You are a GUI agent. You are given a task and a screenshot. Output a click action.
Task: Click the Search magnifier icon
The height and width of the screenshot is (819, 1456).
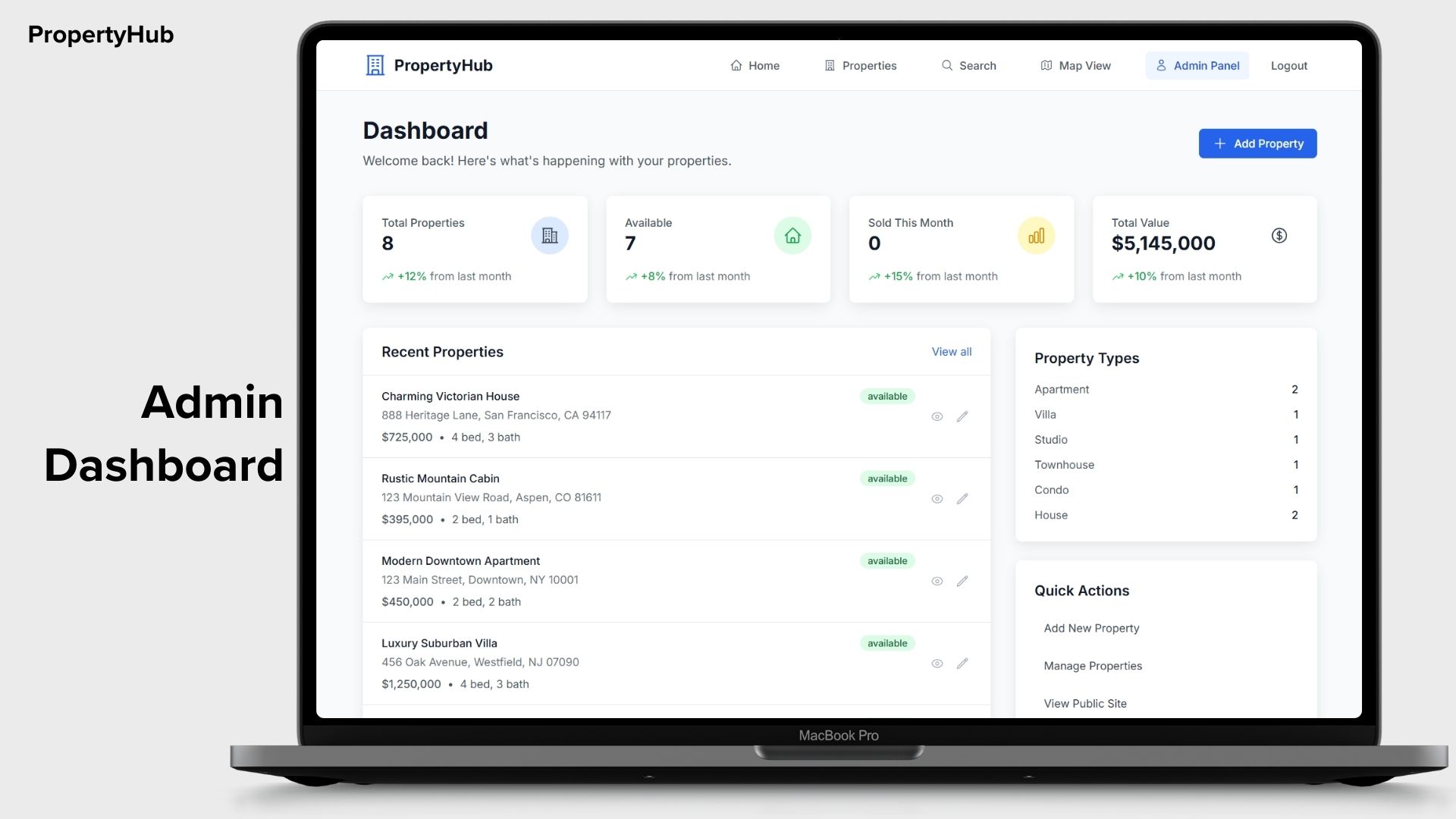click(946, 66)
